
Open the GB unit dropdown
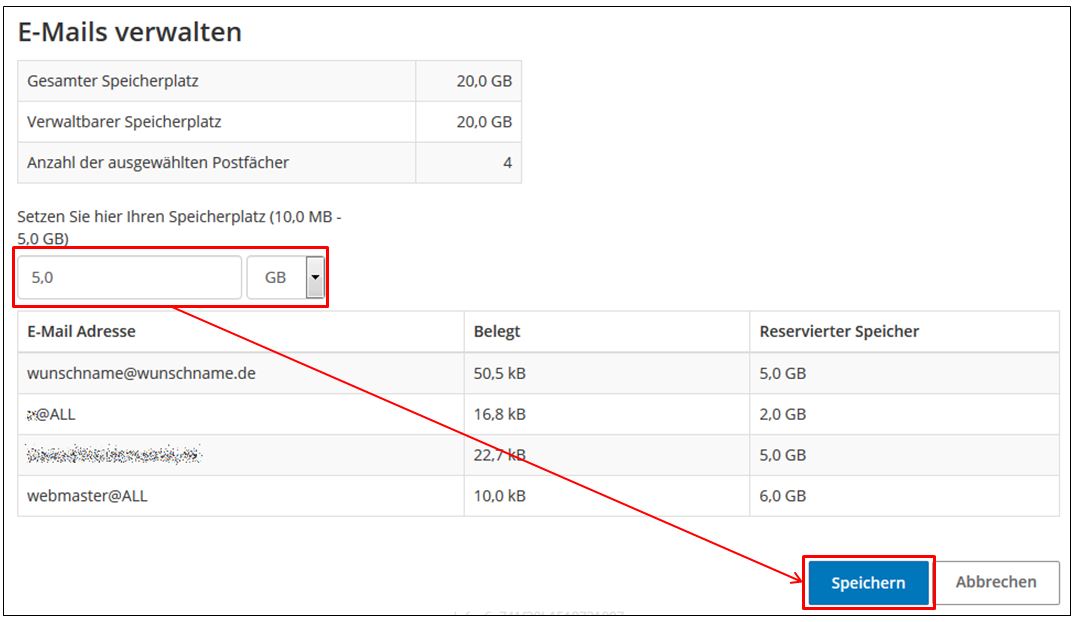[x=287, y=278]
